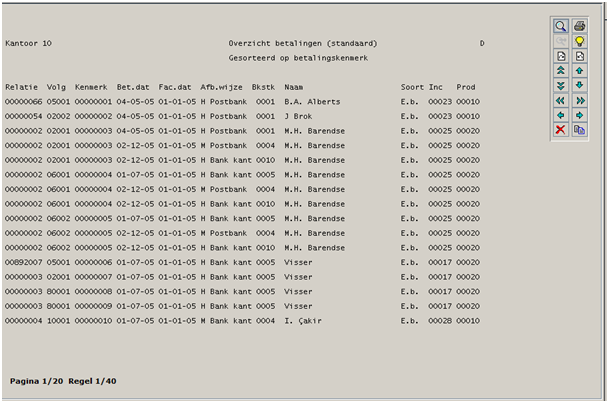The image size is (609, 403).
Task: Click the yellow light bulb help icon
Action: (579, 41)
